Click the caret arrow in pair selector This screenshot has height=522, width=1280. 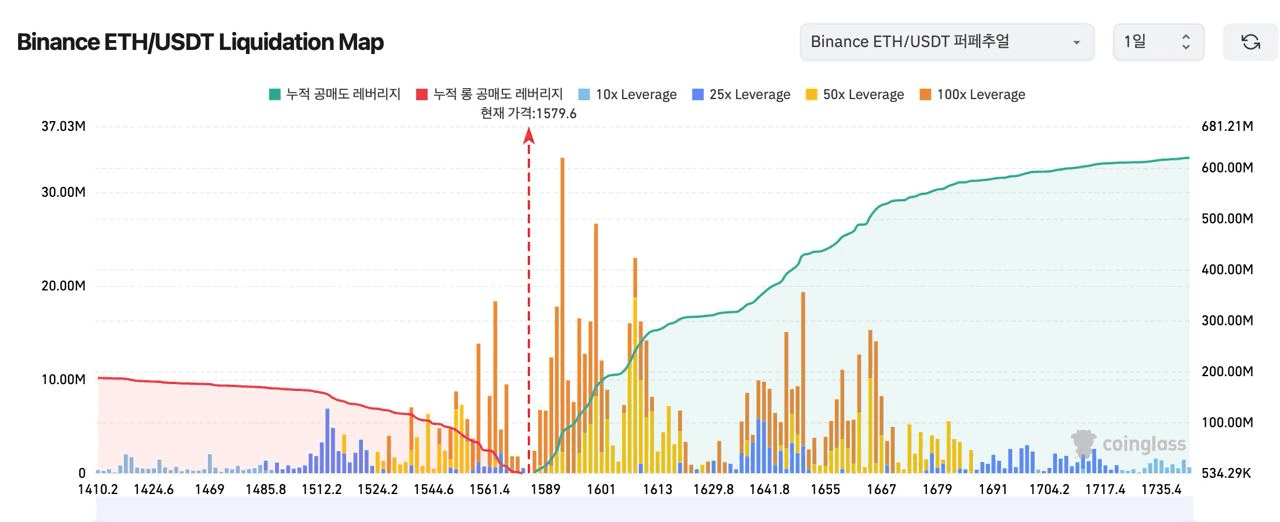1076,42
